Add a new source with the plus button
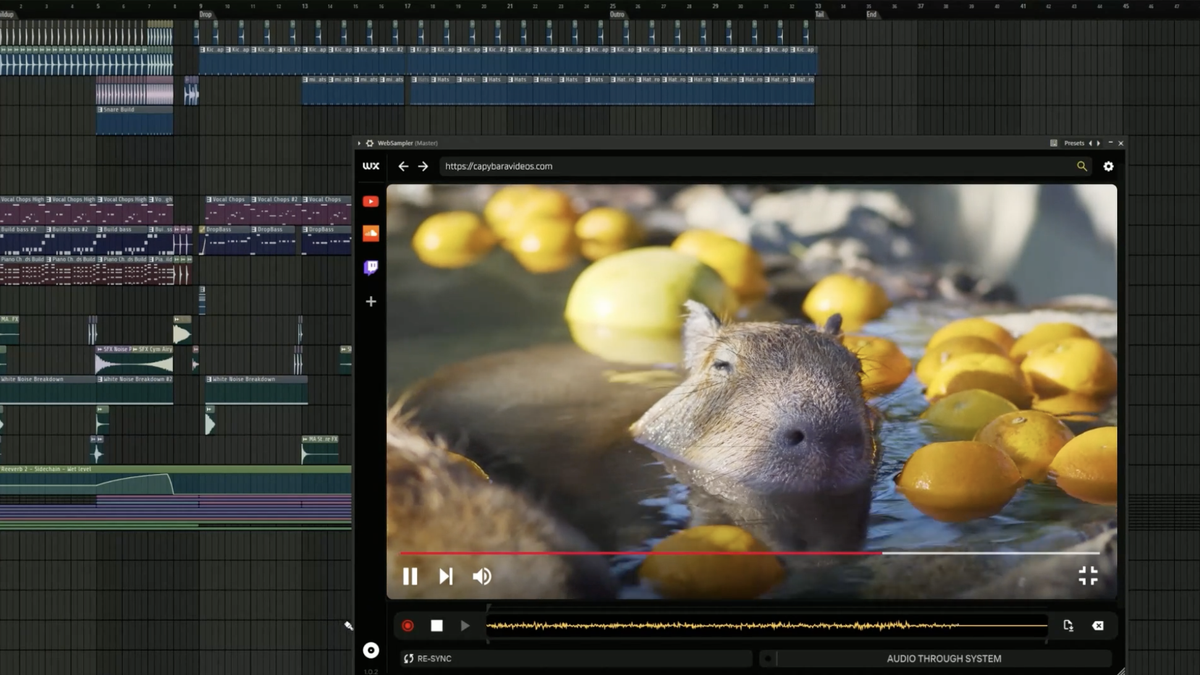1200x675 pixels. coord(371,301)
